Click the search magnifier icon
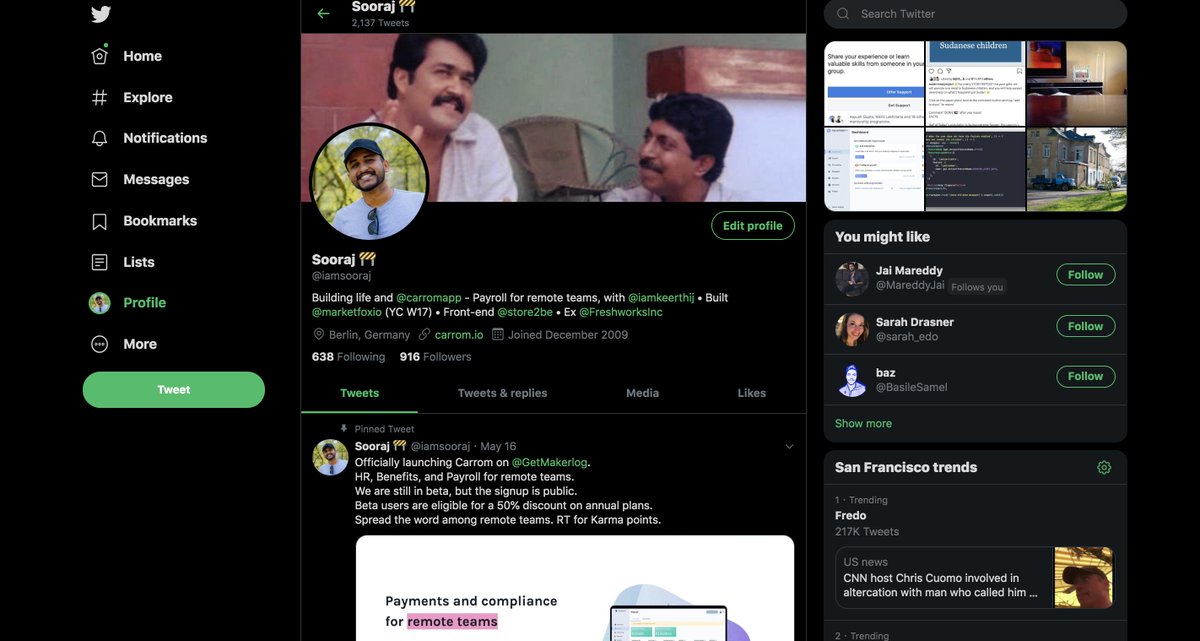This screenshot has width=1200, height=641. click(x=843, y=14)
